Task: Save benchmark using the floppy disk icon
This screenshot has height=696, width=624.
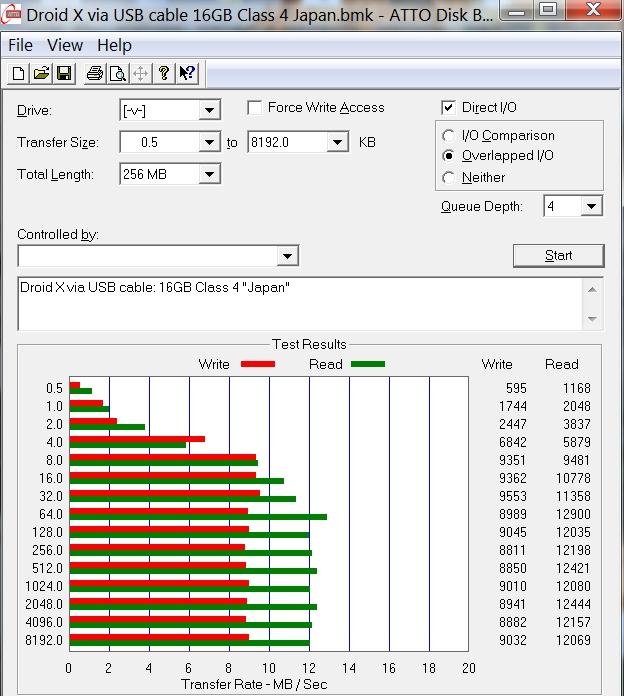Action: pos(64,73)
